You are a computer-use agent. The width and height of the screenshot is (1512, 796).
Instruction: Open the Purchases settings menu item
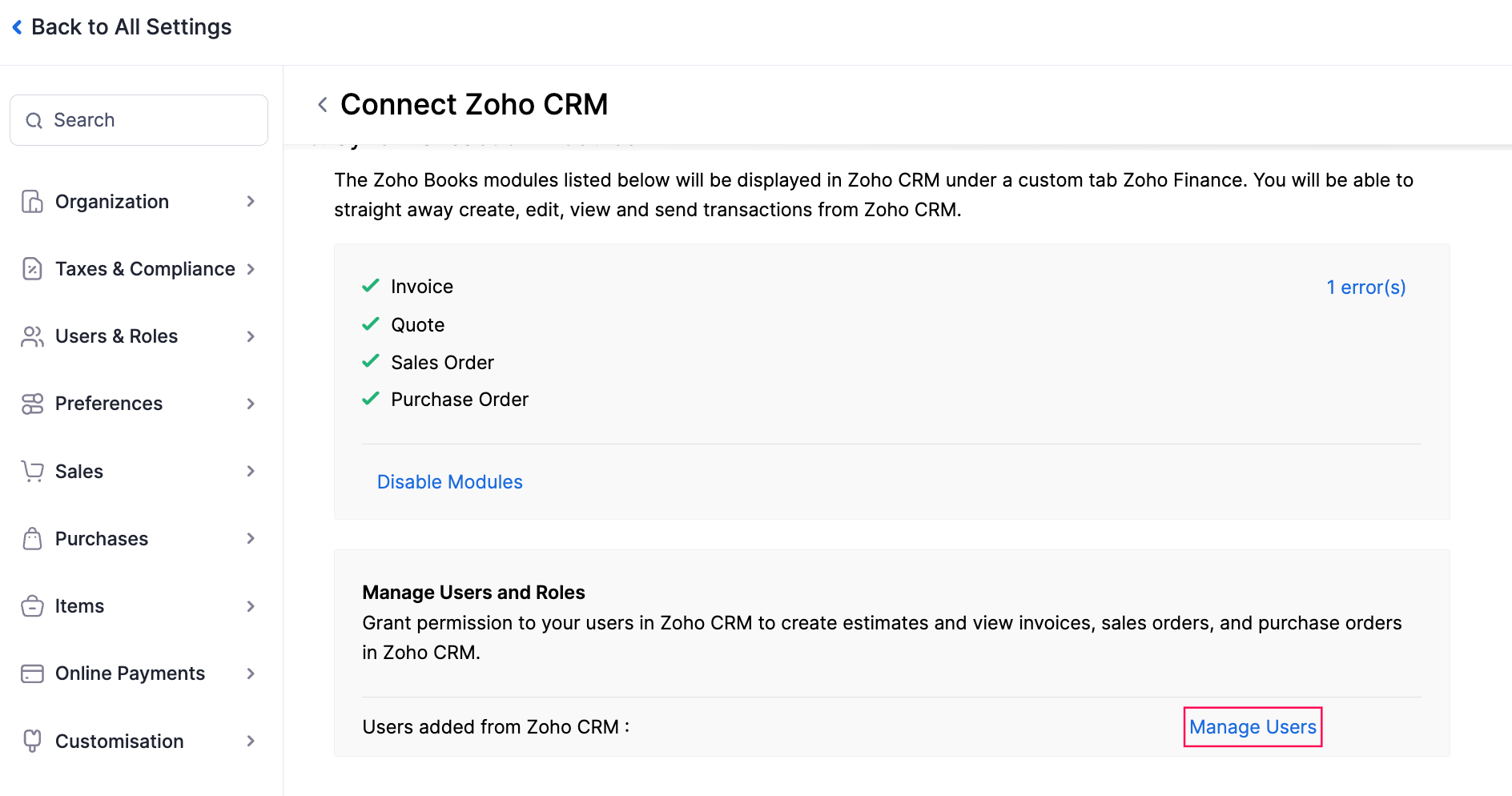(102, 539)
